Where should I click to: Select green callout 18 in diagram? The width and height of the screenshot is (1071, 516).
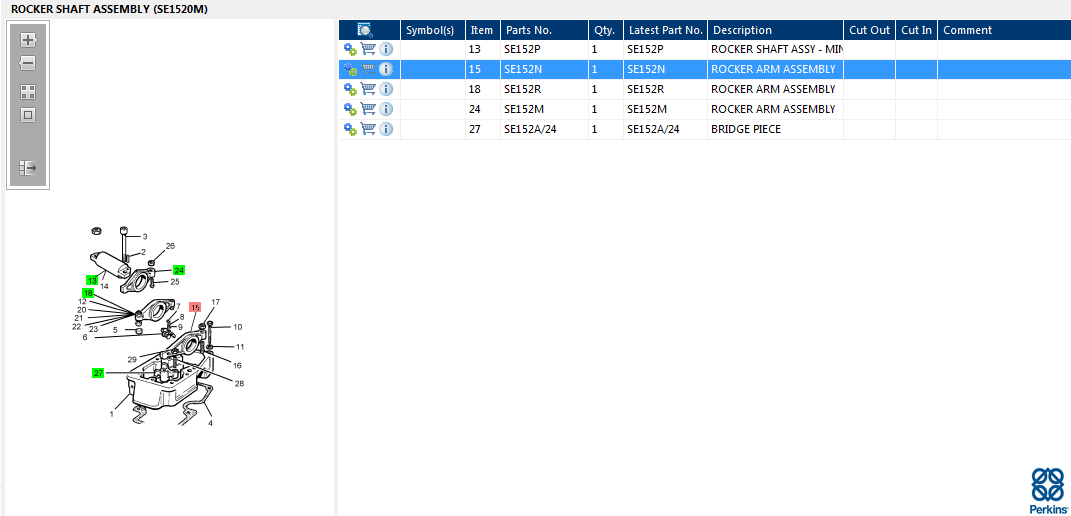pyautogui.click(x=87, y=293)
